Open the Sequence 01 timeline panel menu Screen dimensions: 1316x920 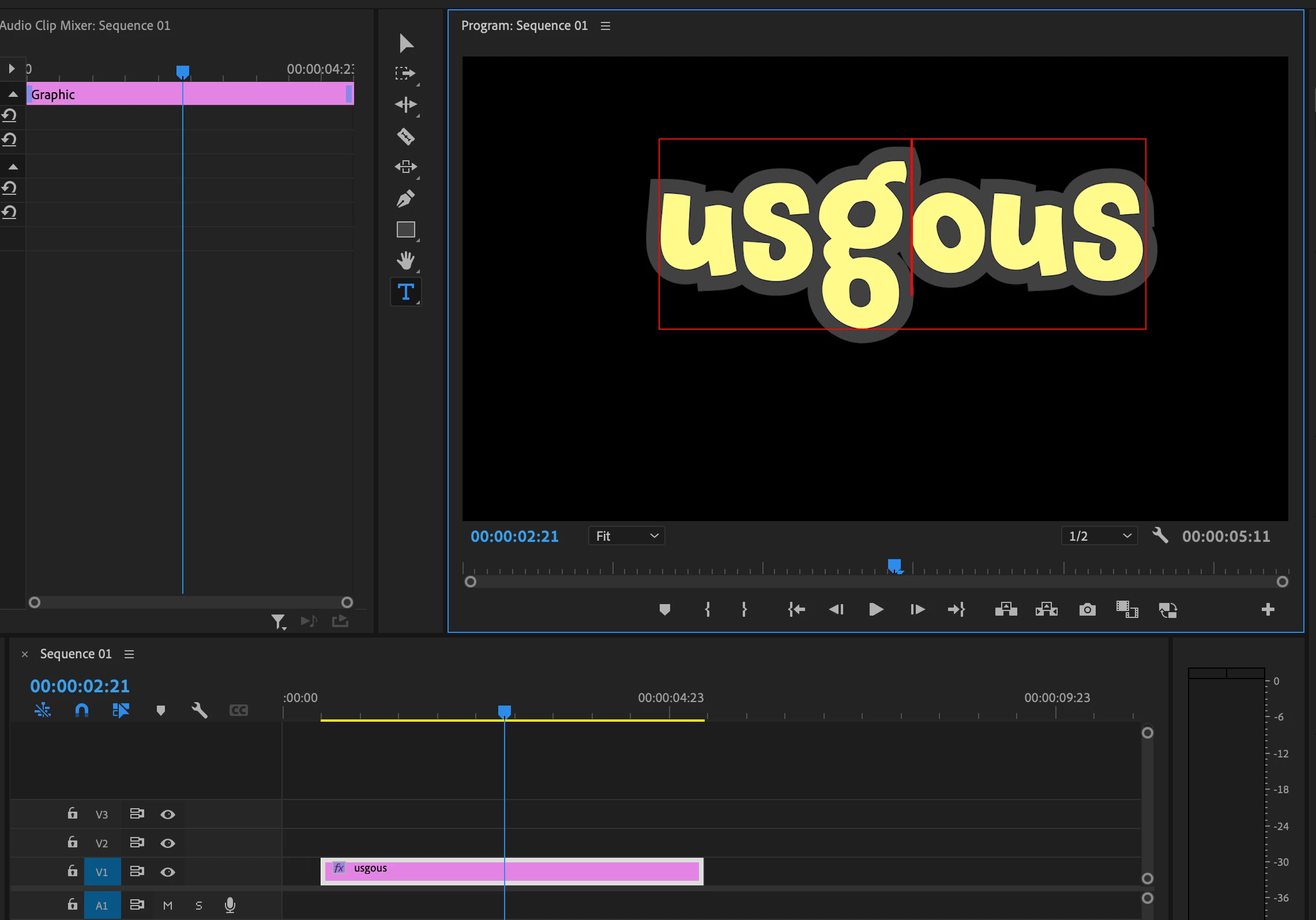point(129,654)
